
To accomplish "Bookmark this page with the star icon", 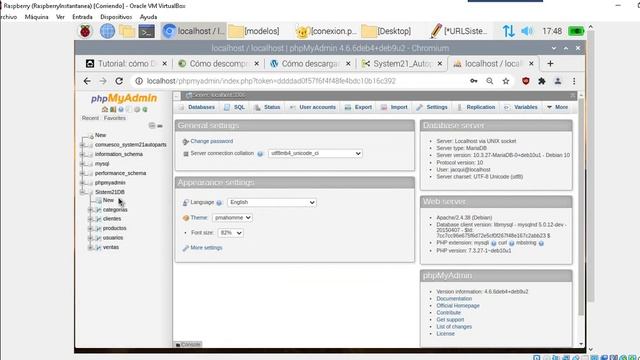I will [506, 81].
